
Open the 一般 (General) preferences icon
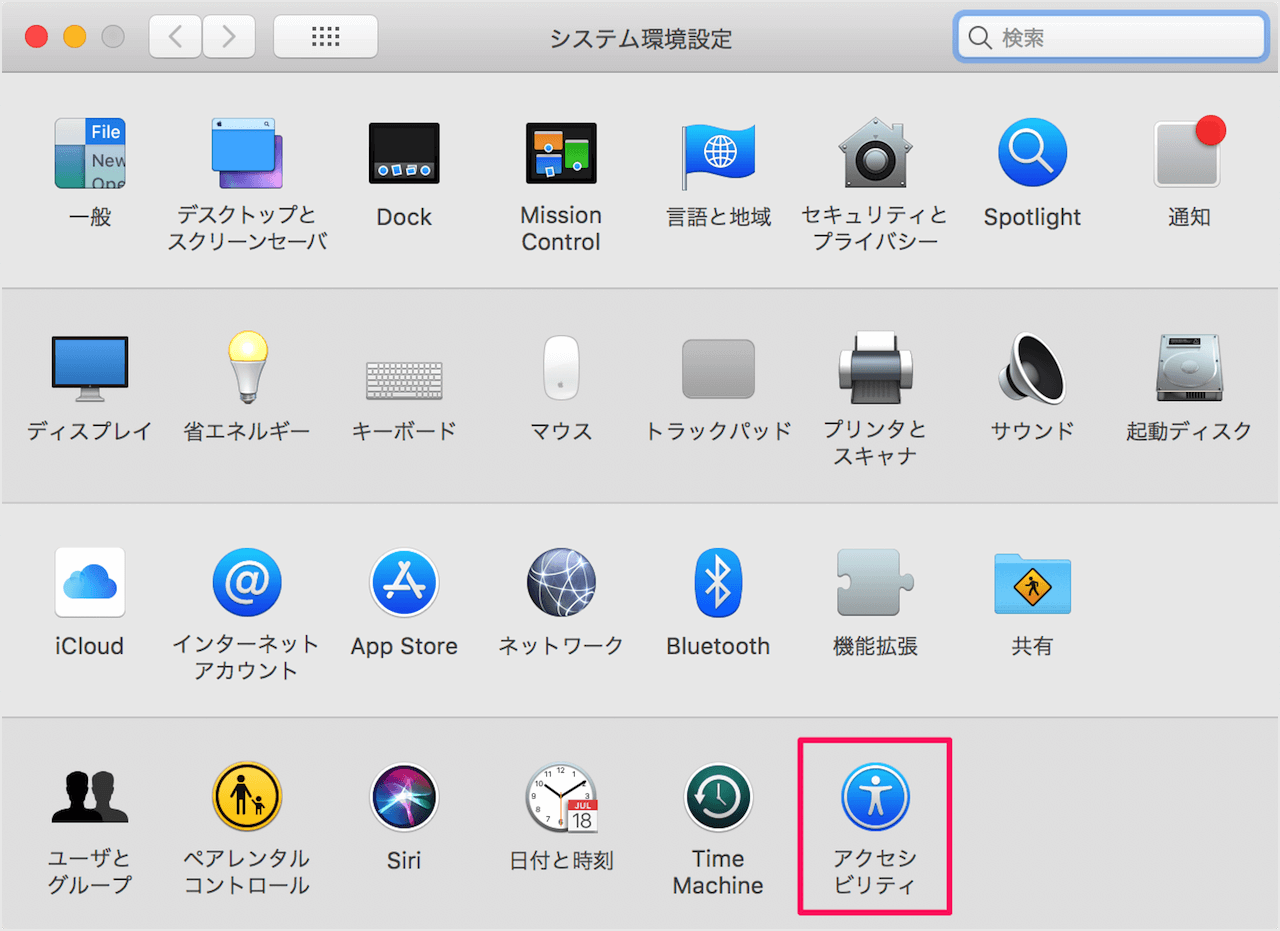(x=90, y=154)
